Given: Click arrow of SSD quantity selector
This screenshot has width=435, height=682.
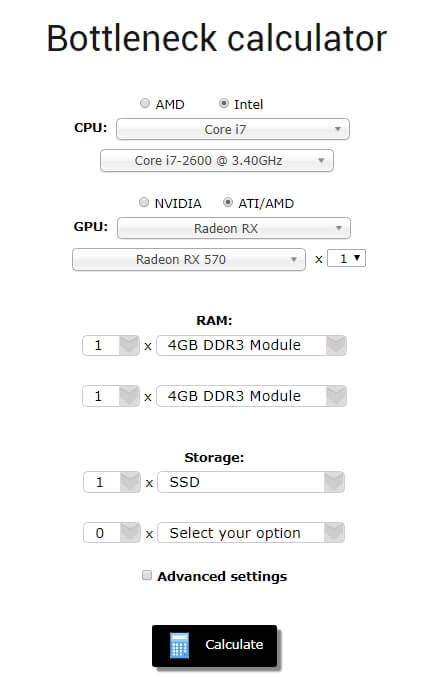Looking at the screenshot, I should 130,482.
